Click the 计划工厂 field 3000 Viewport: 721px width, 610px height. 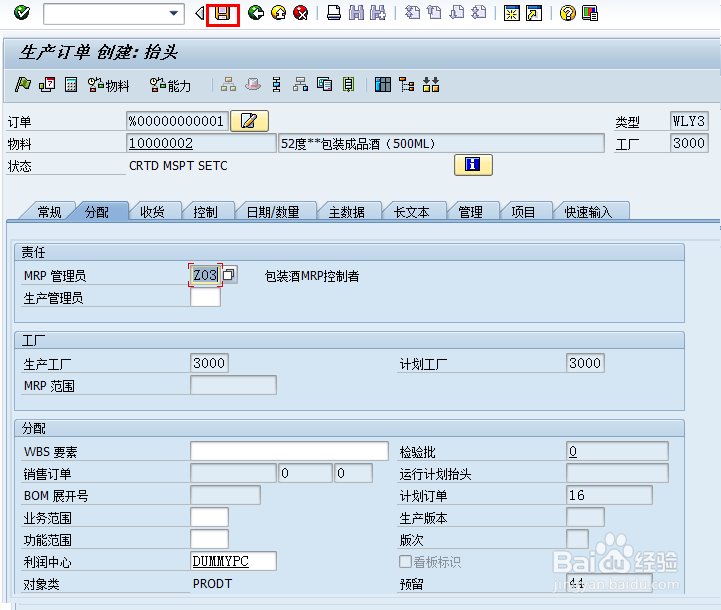coord(585,363)
